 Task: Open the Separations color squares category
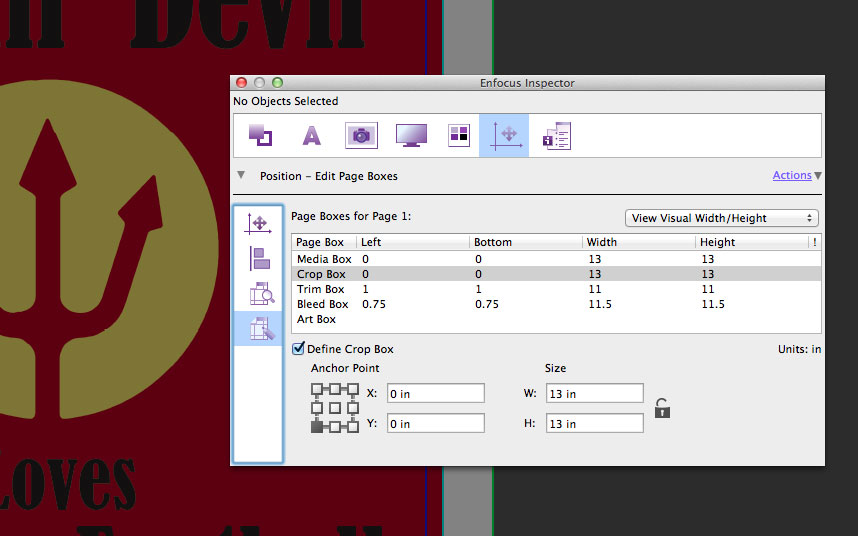tap(459, 135)
